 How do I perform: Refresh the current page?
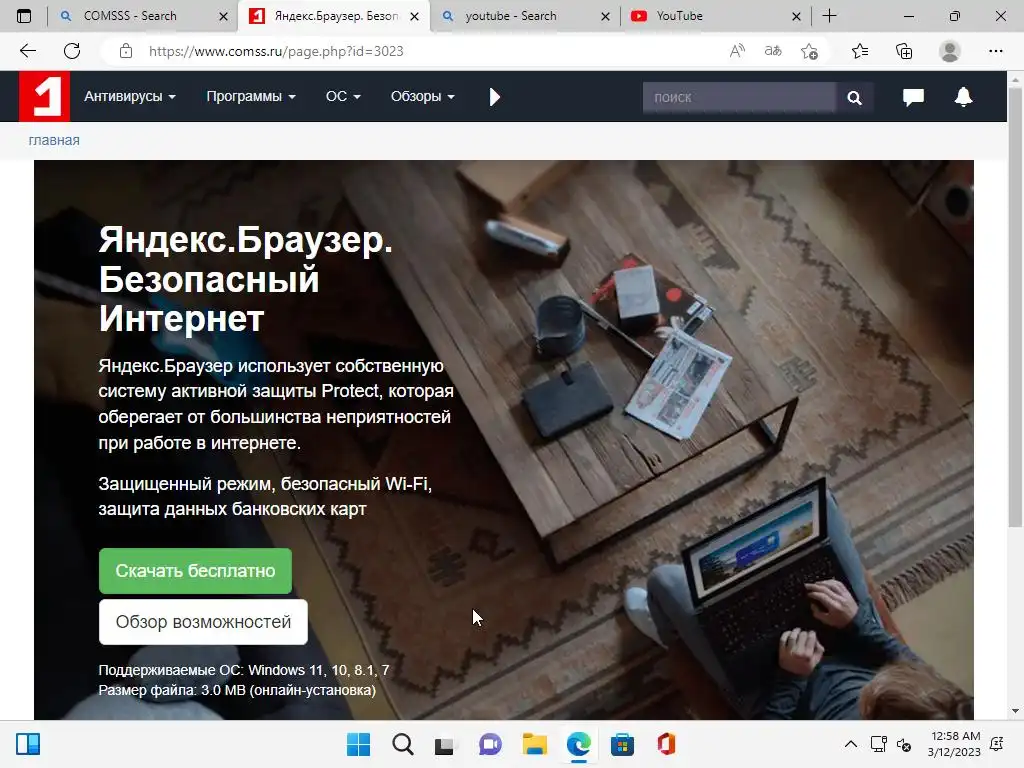(x=72, y=51)
